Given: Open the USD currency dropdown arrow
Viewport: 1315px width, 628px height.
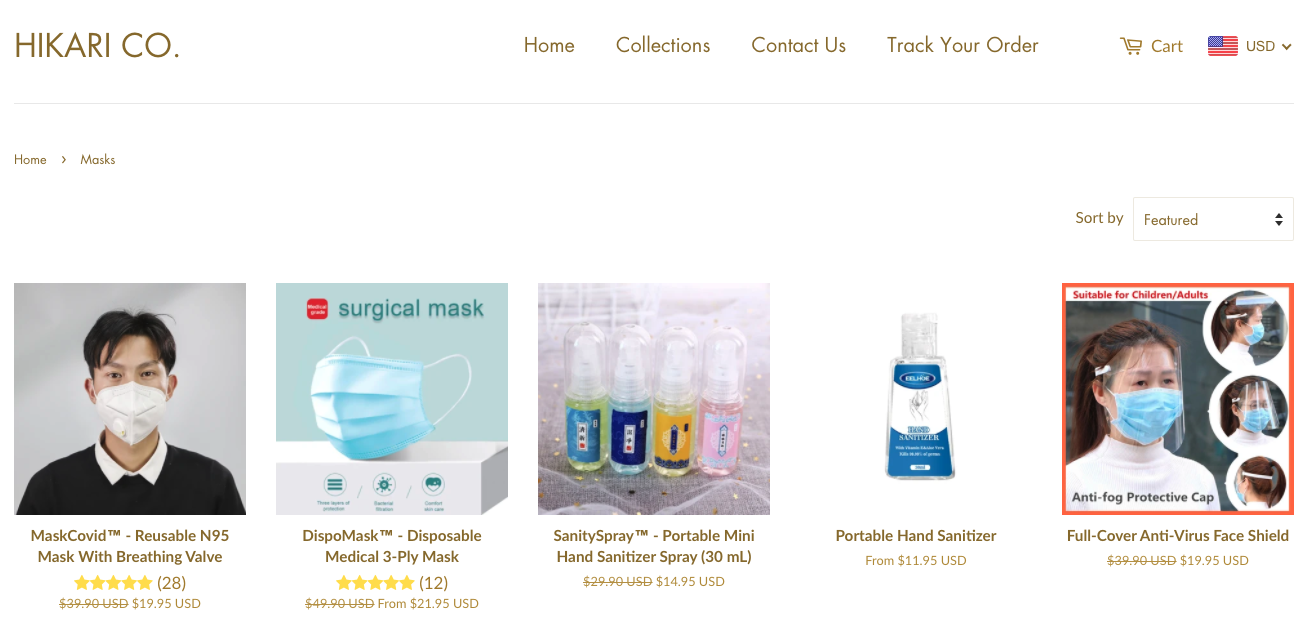Looking at the screenshot, I should click(1286, 47).
